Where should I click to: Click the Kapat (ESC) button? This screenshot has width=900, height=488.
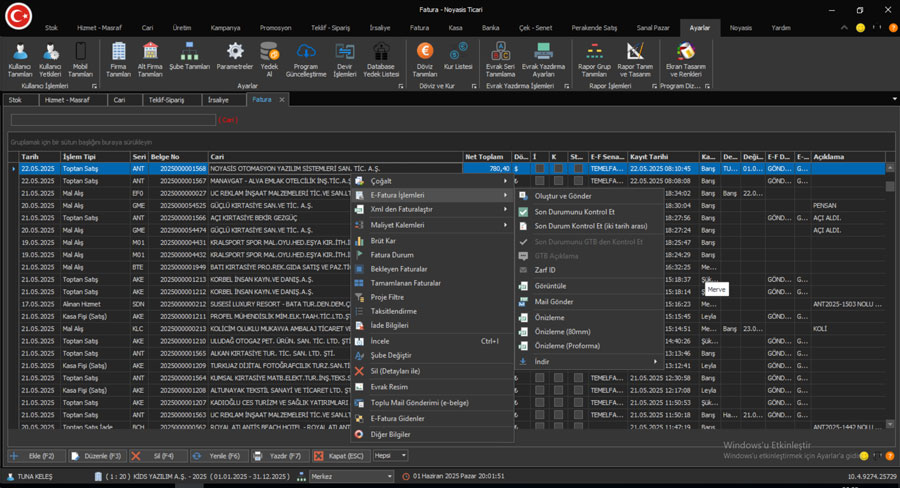[340, 456]
